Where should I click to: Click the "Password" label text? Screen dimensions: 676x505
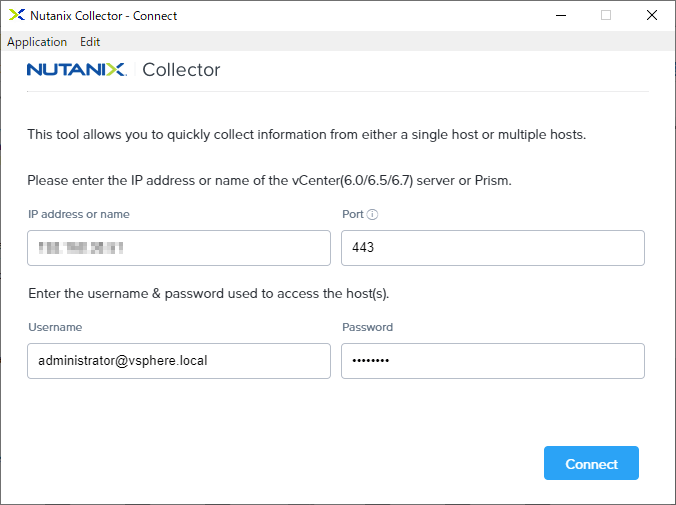(367, 327)
